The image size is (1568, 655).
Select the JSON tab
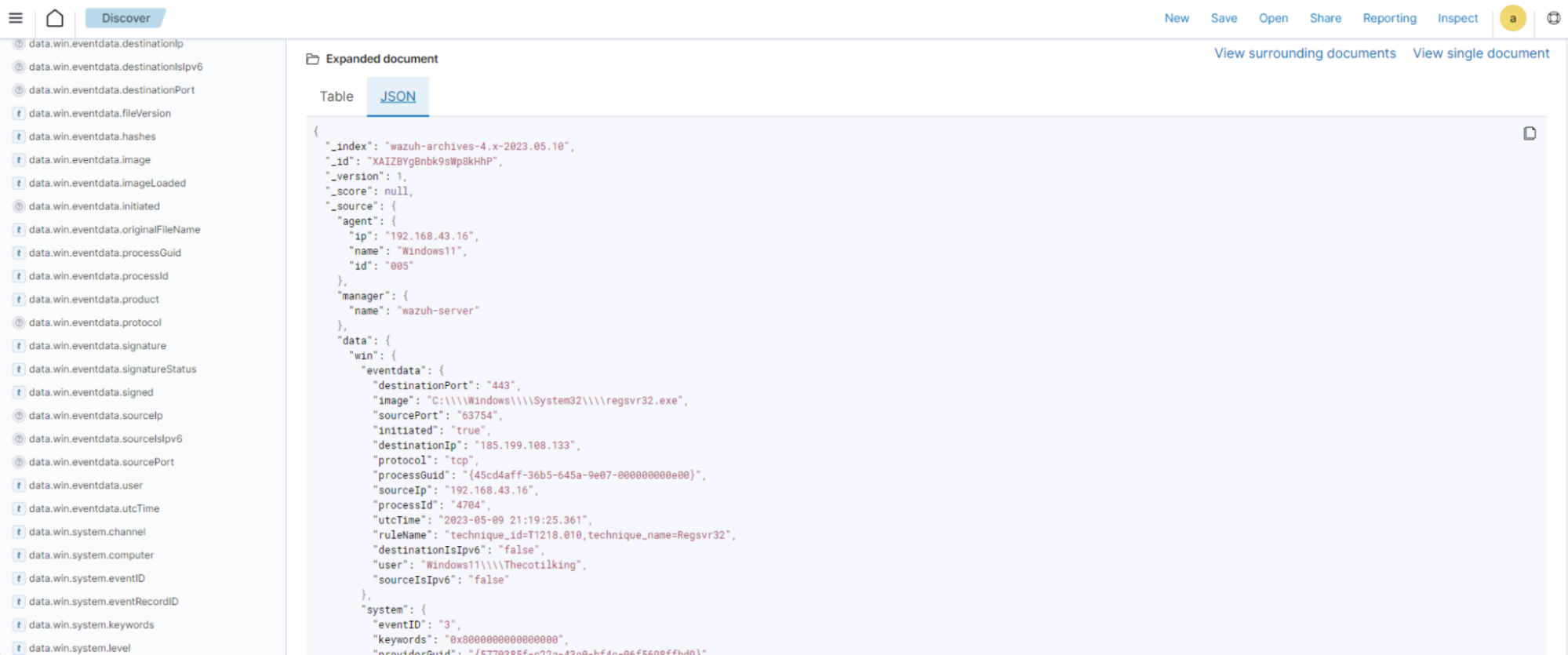[x=398, y=96]
